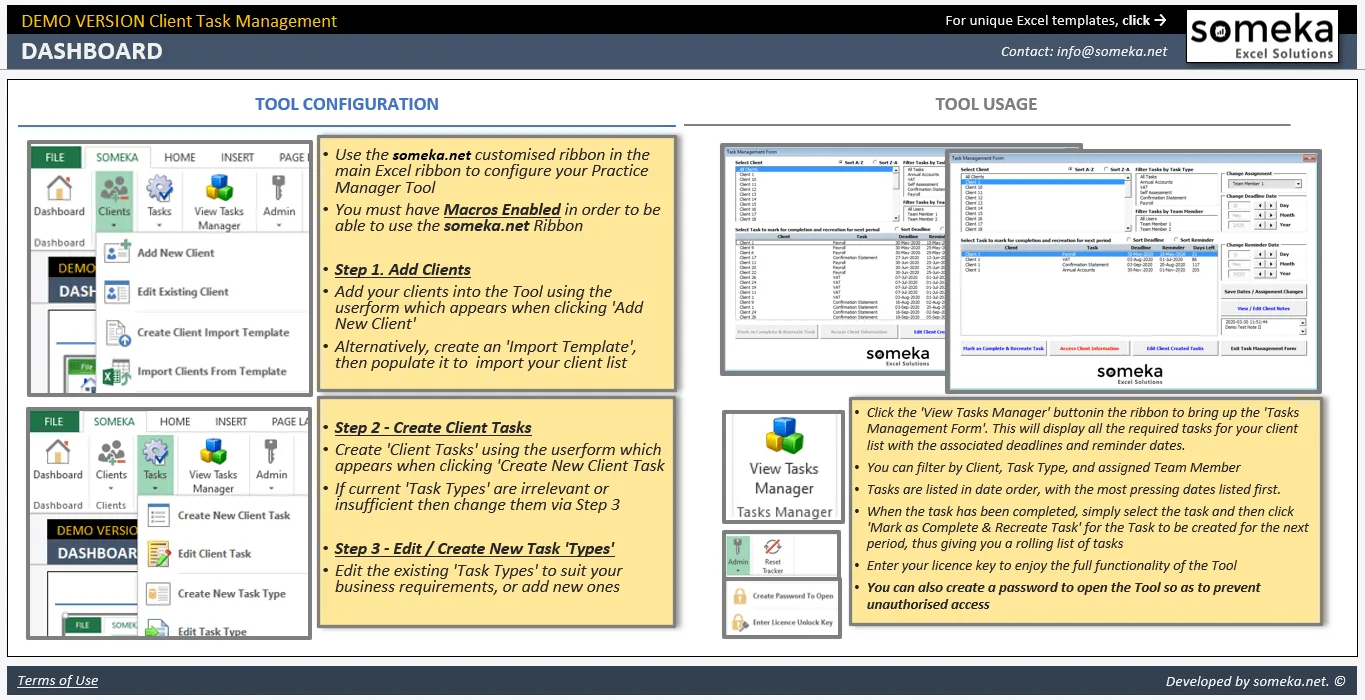This screenshot has height=700, width=1365.
Task: Choose the Edit Existing Client icon
Action: point(117,292)
